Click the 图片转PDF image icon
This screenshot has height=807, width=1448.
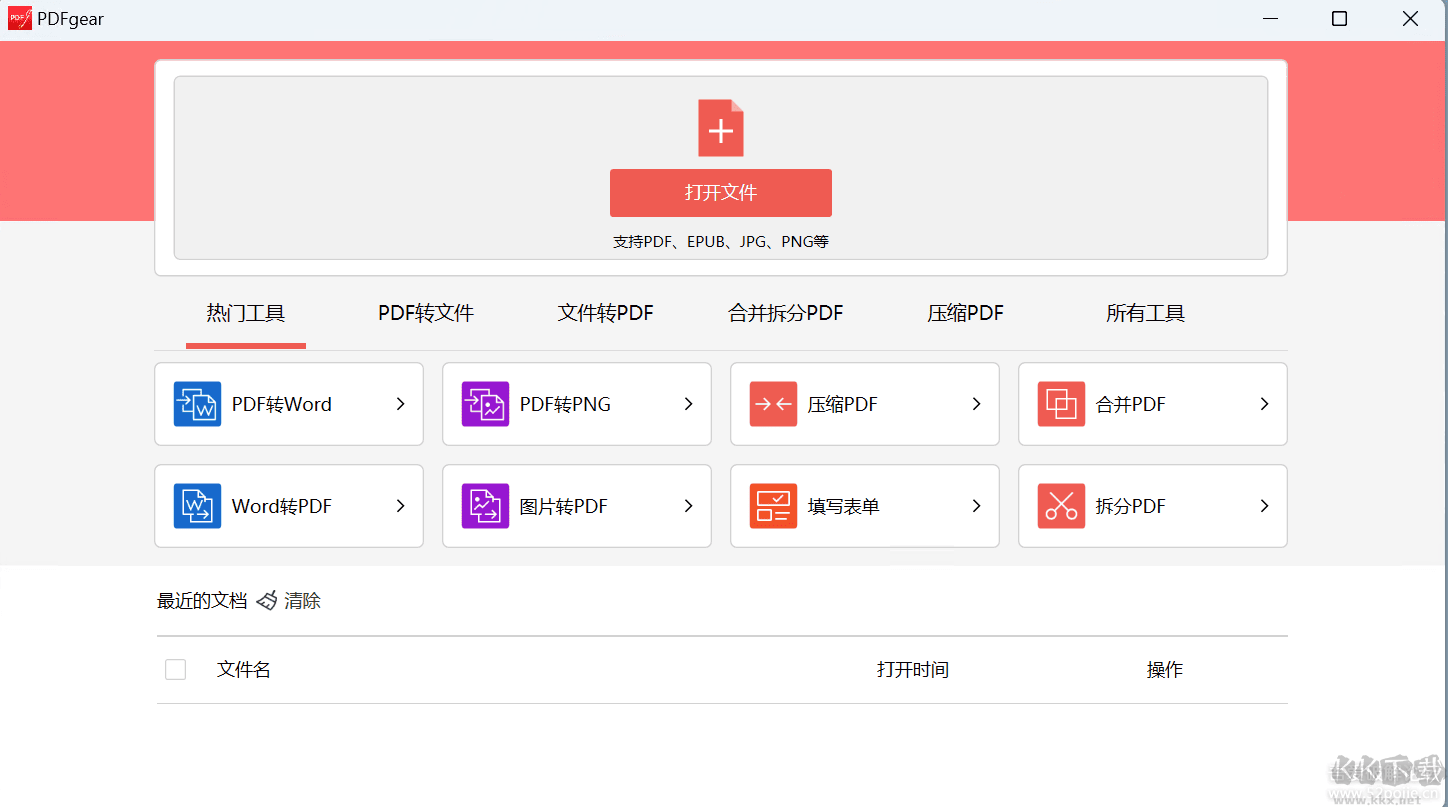[x=485, y=506]
